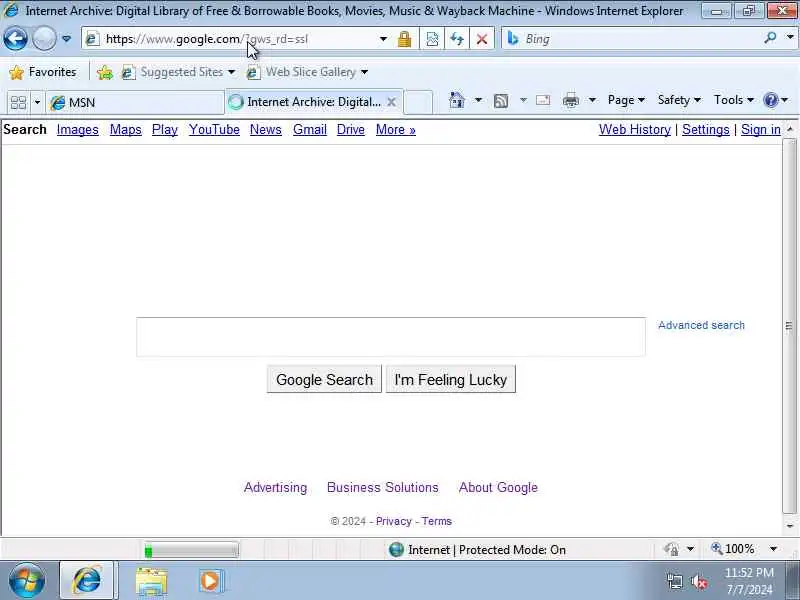Expand the Home button dropdown arrow
Screen dimensions: 800x600
pyautogui.click(x=478, y=100)
